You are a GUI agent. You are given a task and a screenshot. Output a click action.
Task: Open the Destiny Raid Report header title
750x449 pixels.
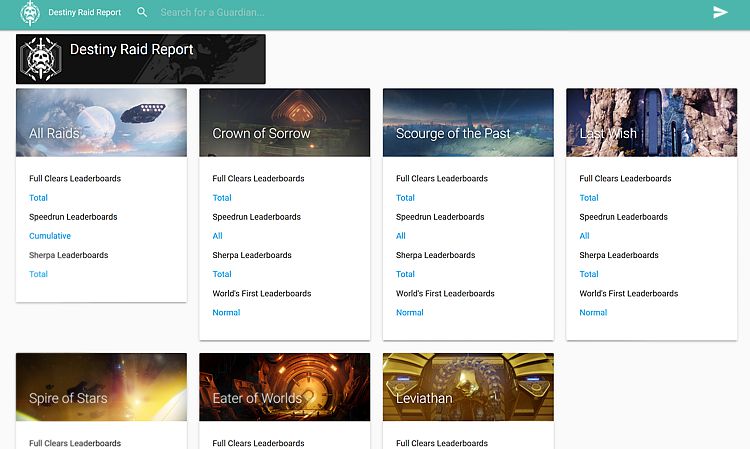point(85,12)
